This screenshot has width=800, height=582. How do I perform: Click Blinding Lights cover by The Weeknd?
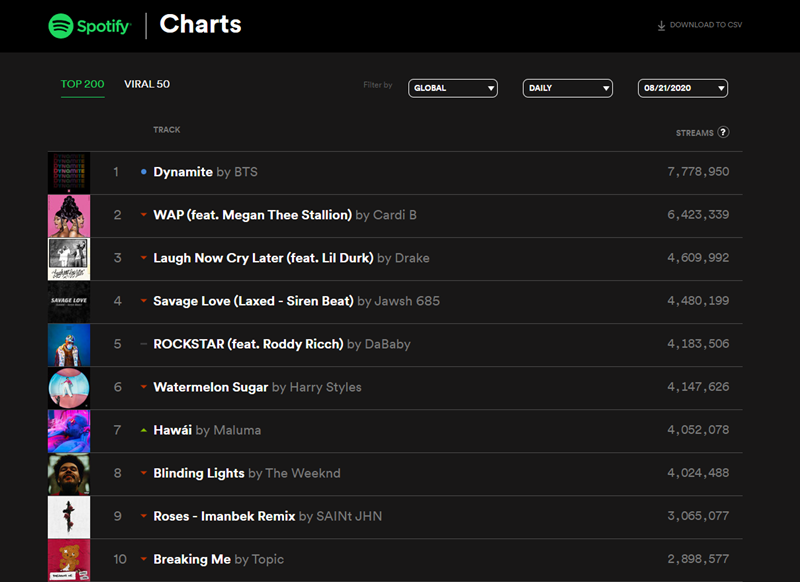[69, 473]
